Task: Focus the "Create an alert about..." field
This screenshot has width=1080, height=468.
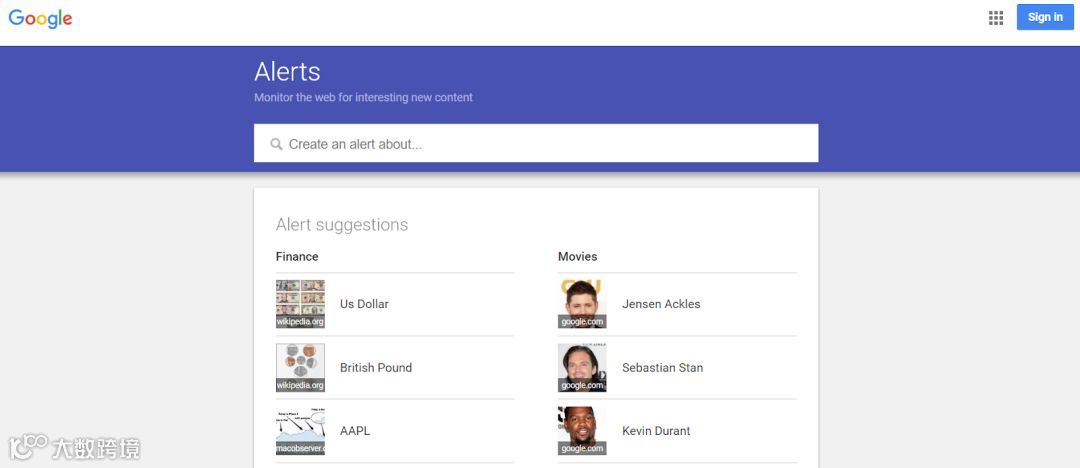Action: pyautogui.click(x=536, y=143)
